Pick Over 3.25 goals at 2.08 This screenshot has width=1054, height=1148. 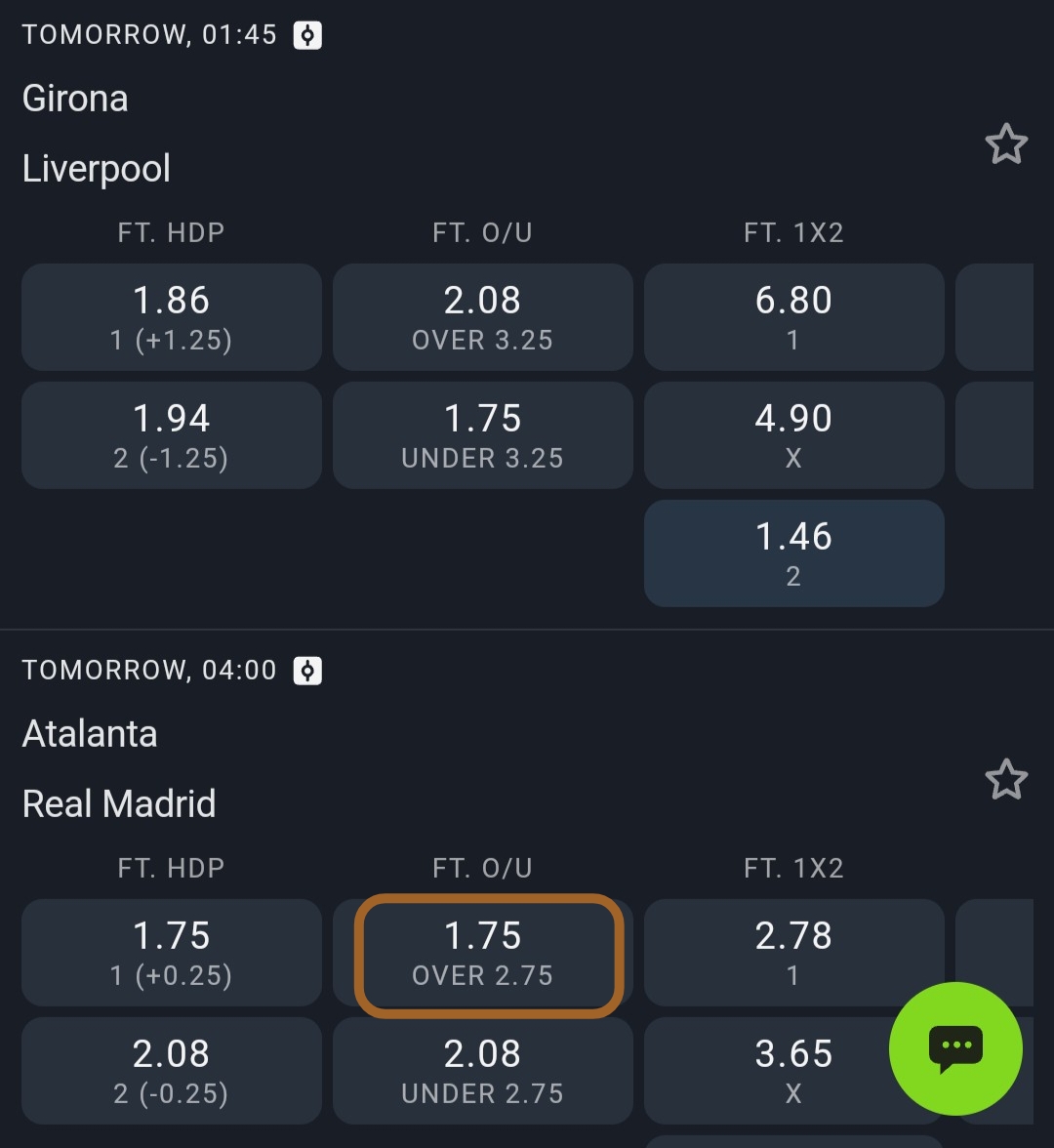[483, 317]
